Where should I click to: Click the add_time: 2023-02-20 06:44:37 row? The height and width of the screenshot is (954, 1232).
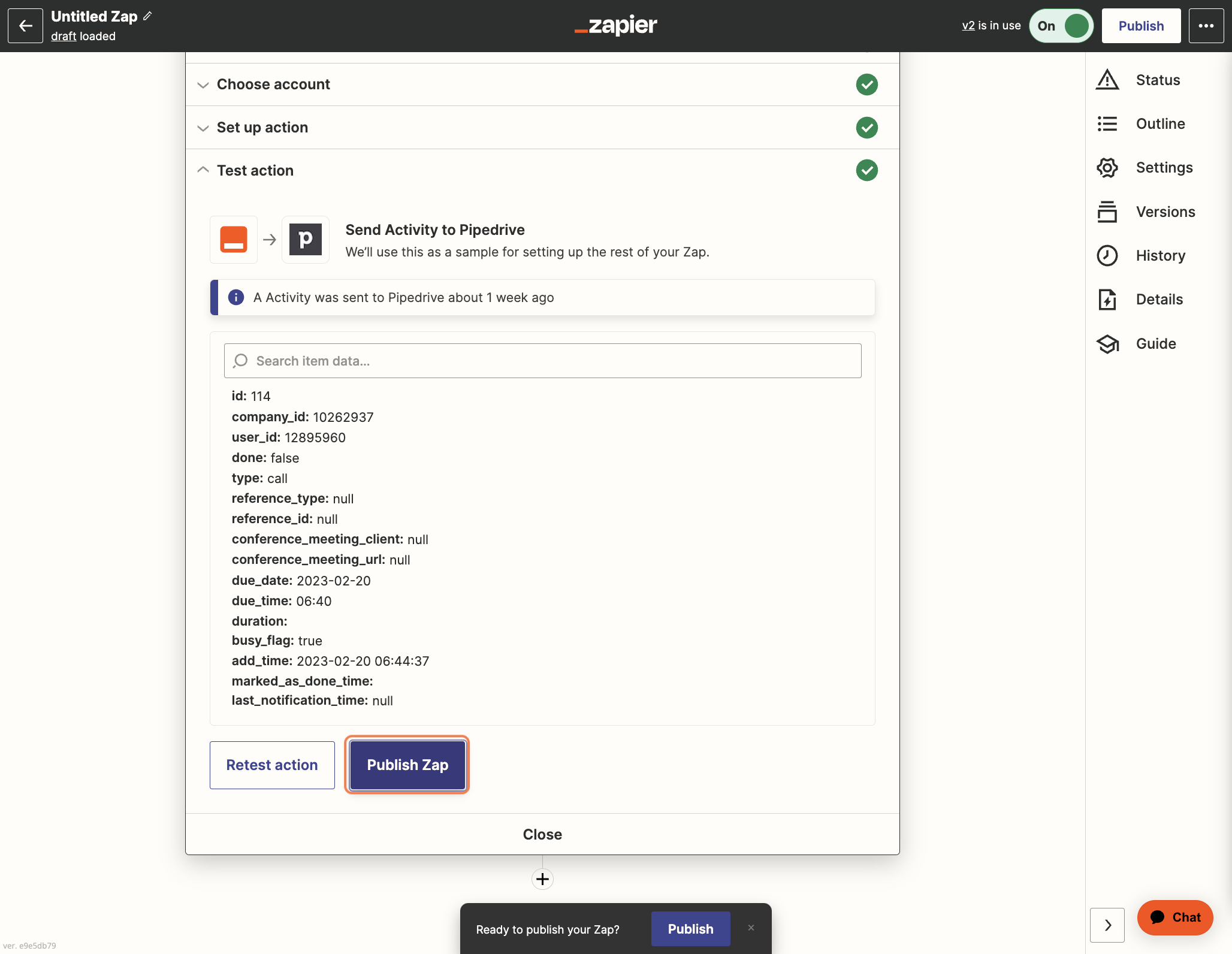330,661
